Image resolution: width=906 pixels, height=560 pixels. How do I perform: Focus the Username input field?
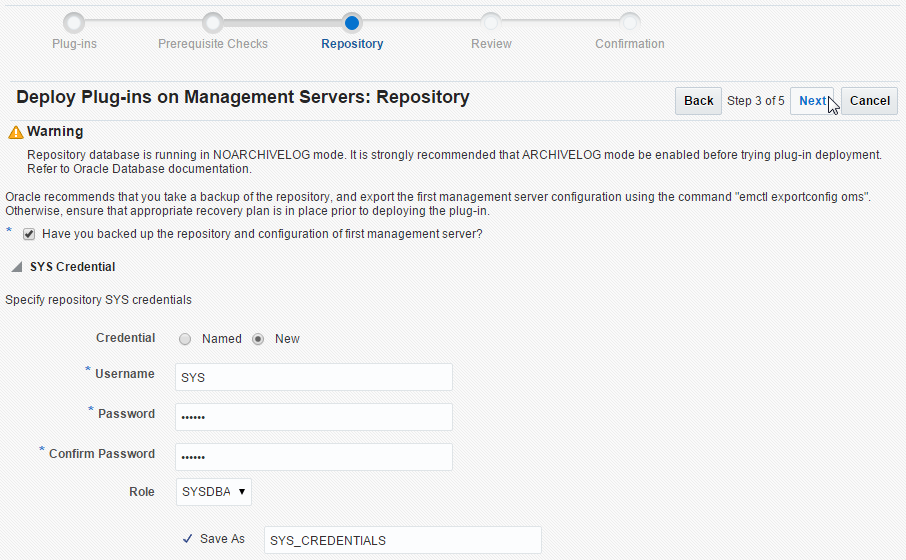click(314, 377)
